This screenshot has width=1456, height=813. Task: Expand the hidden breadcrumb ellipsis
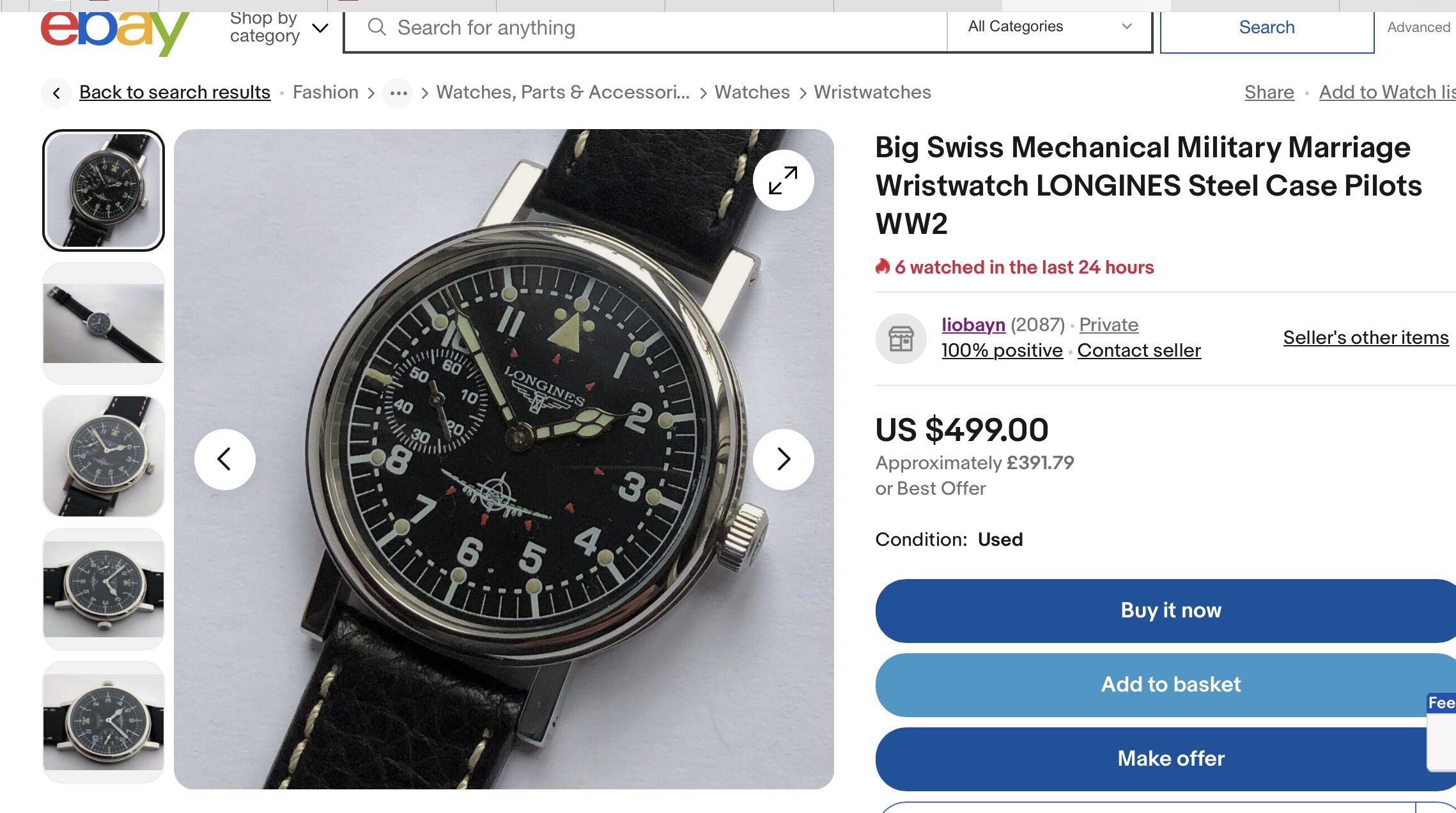tap(398, 93)
